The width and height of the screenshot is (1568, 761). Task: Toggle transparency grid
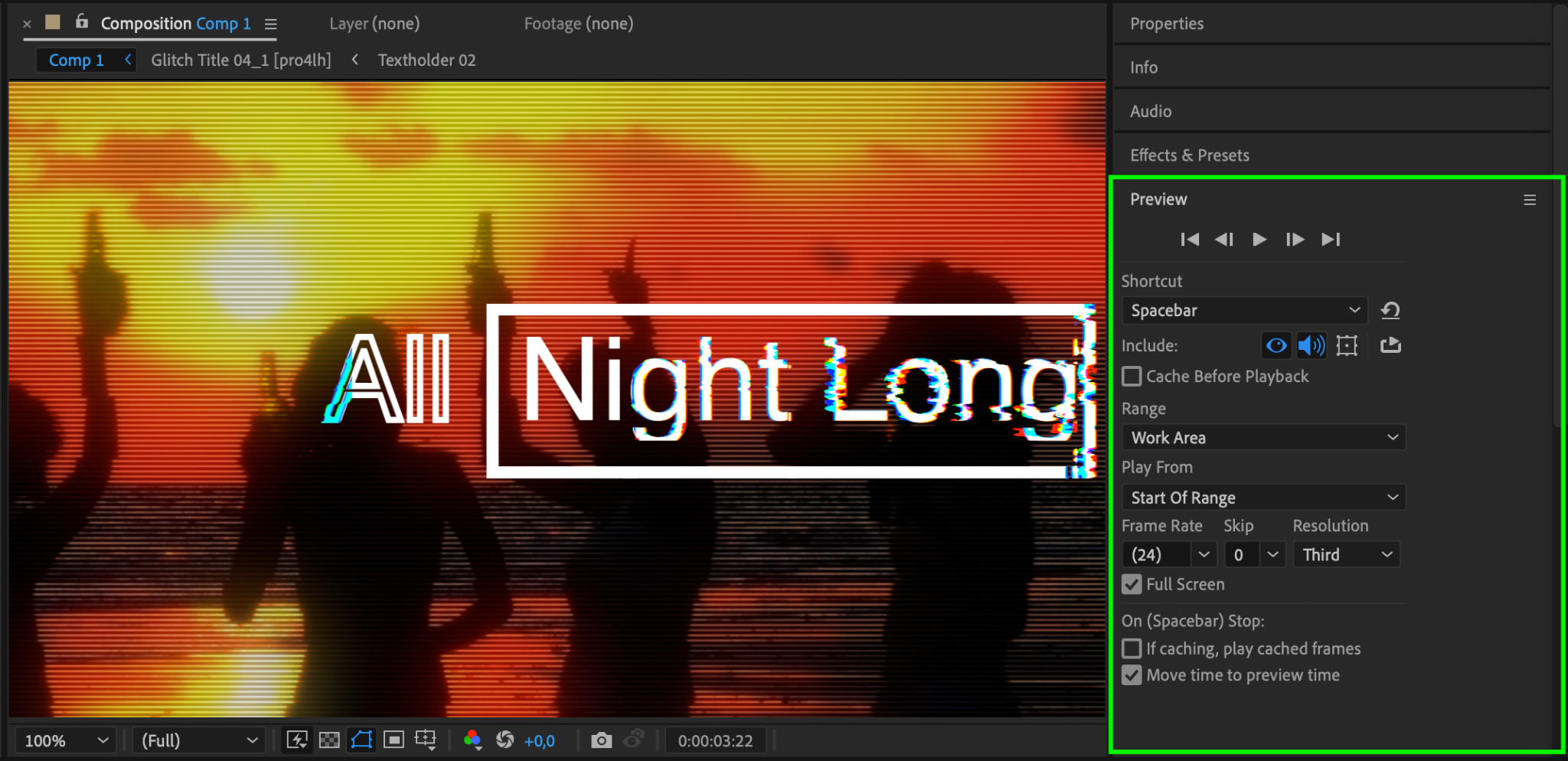[329, 740]
